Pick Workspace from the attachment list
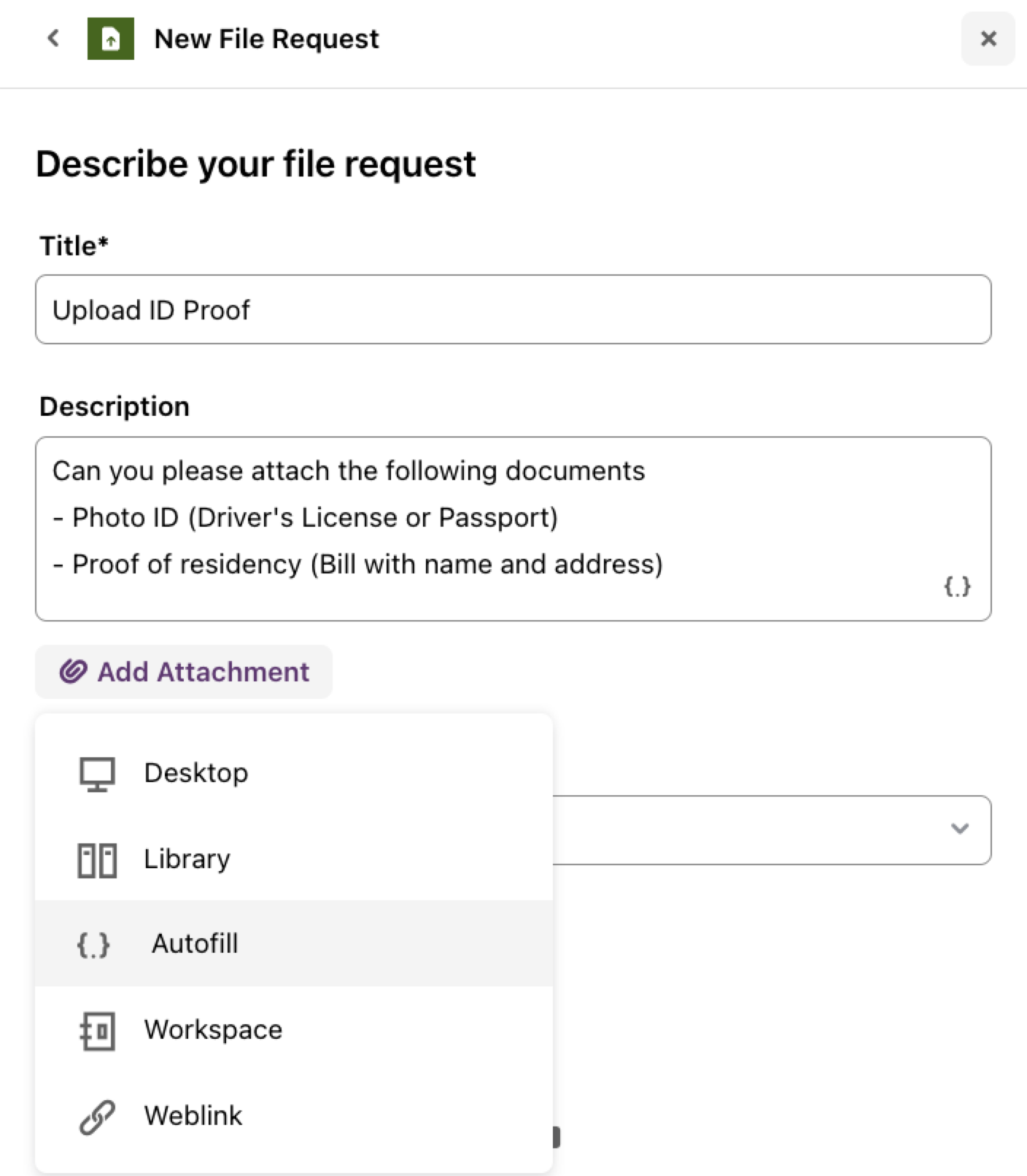The image size is (1027, 1176). tap(294, 1029)
